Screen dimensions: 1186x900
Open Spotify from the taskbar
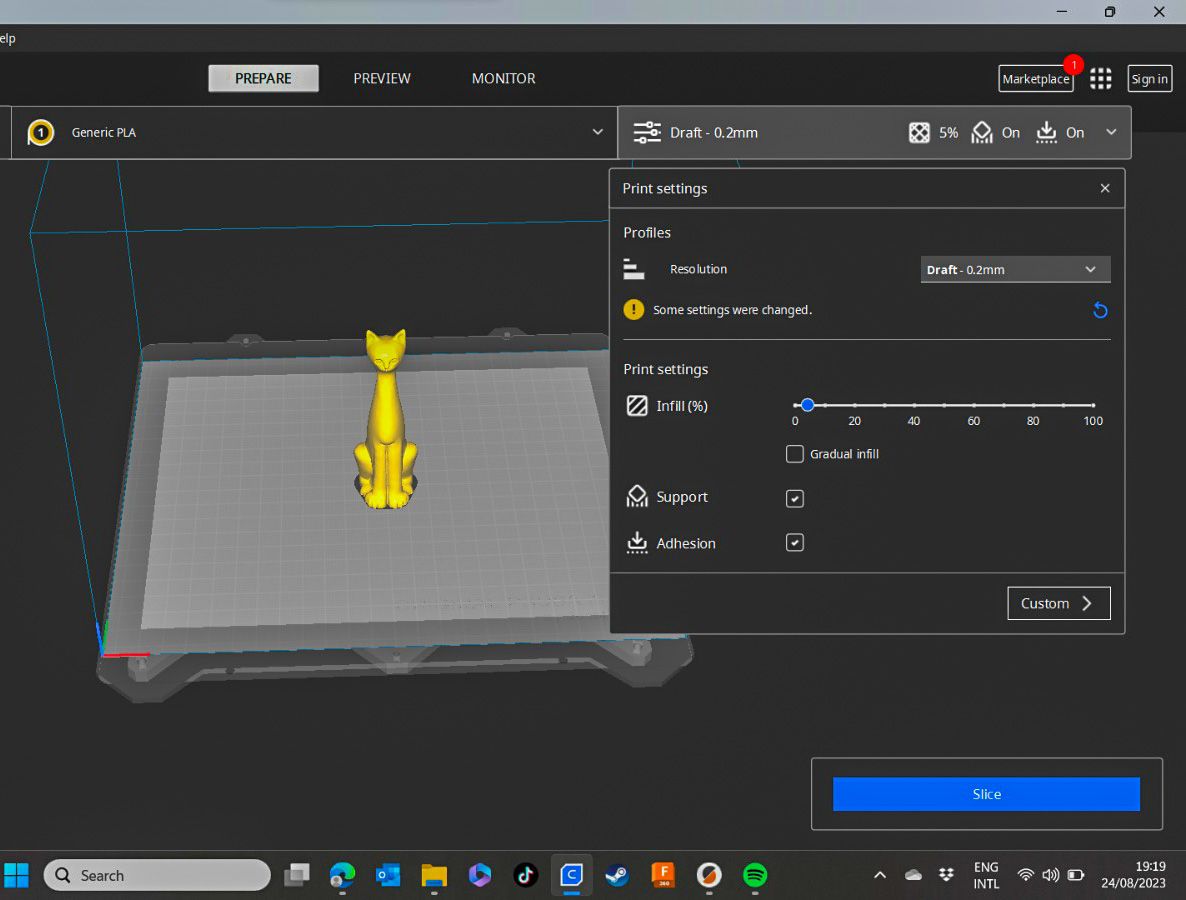coord(755,875)
